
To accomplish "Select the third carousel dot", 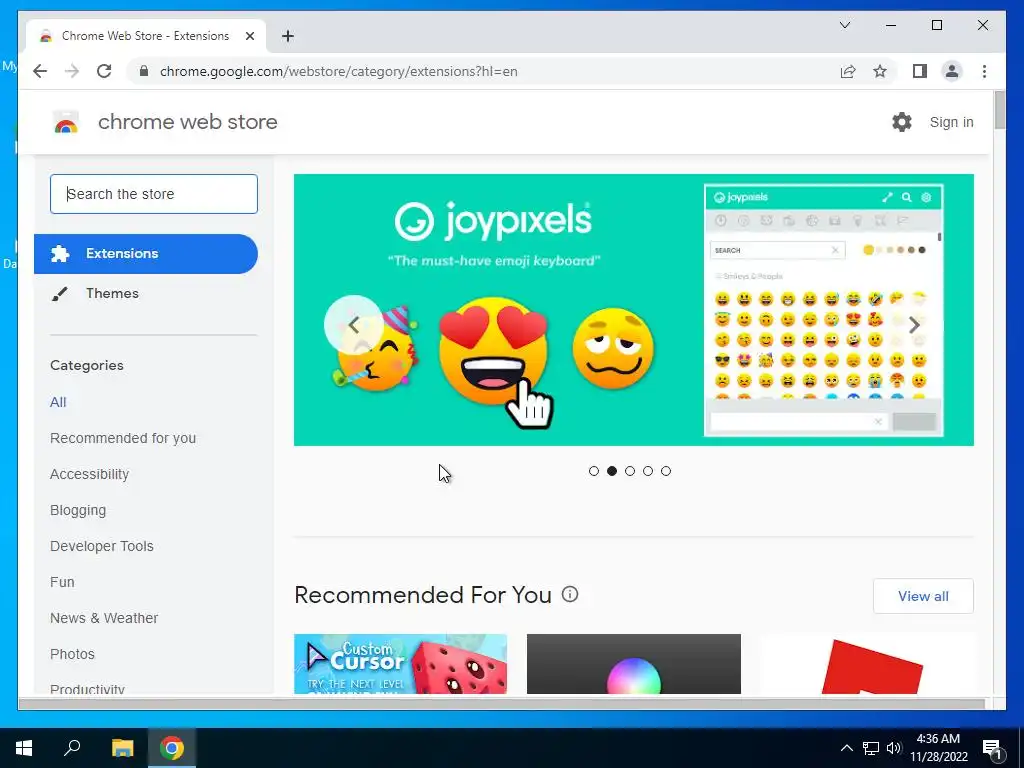I will point(630,471).
